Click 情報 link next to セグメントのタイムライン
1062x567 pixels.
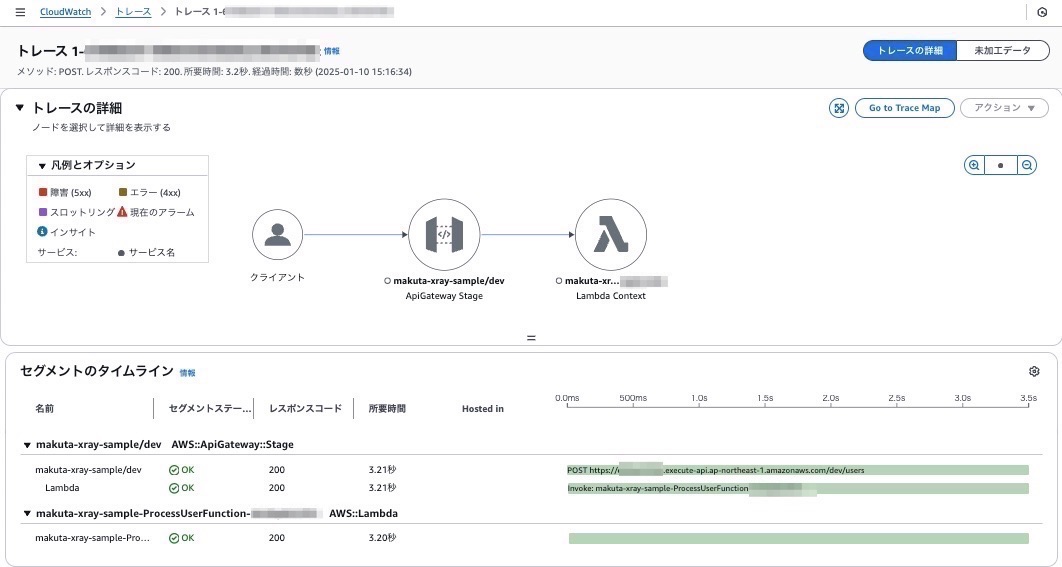pyautogui.click(x=187, y=373)
